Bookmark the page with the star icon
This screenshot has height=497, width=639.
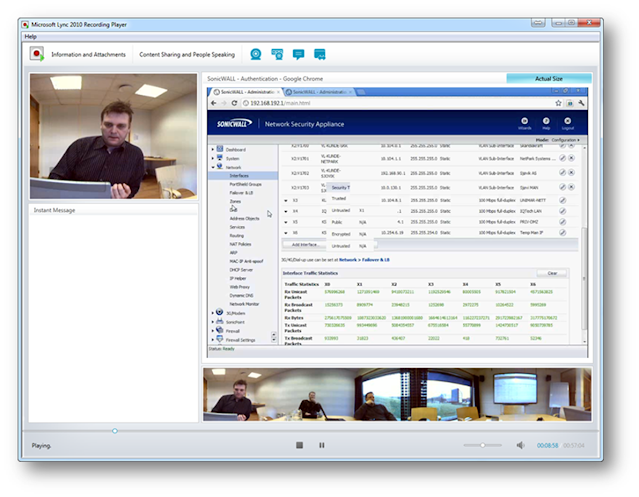coord(558,103)
